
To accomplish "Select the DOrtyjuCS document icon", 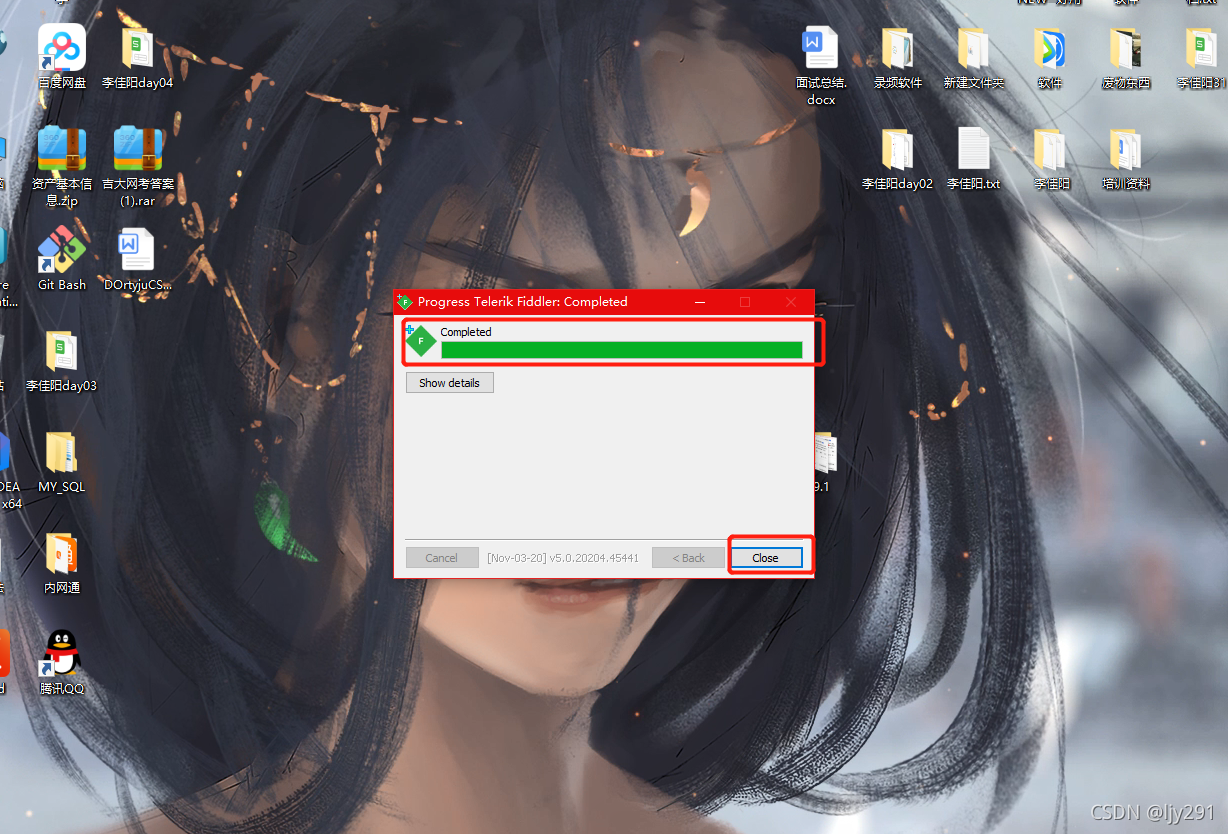I will point(137,258).
